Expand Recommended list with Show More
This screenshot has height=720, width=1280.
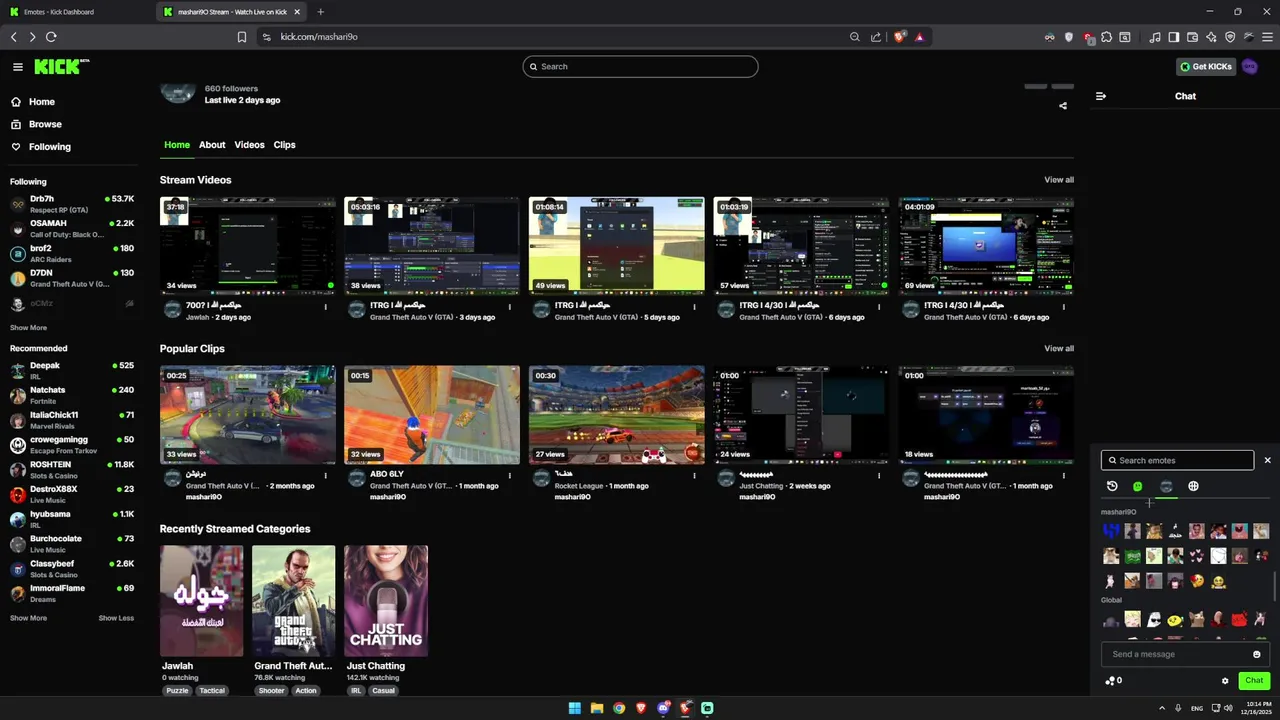tap(28, 618)
